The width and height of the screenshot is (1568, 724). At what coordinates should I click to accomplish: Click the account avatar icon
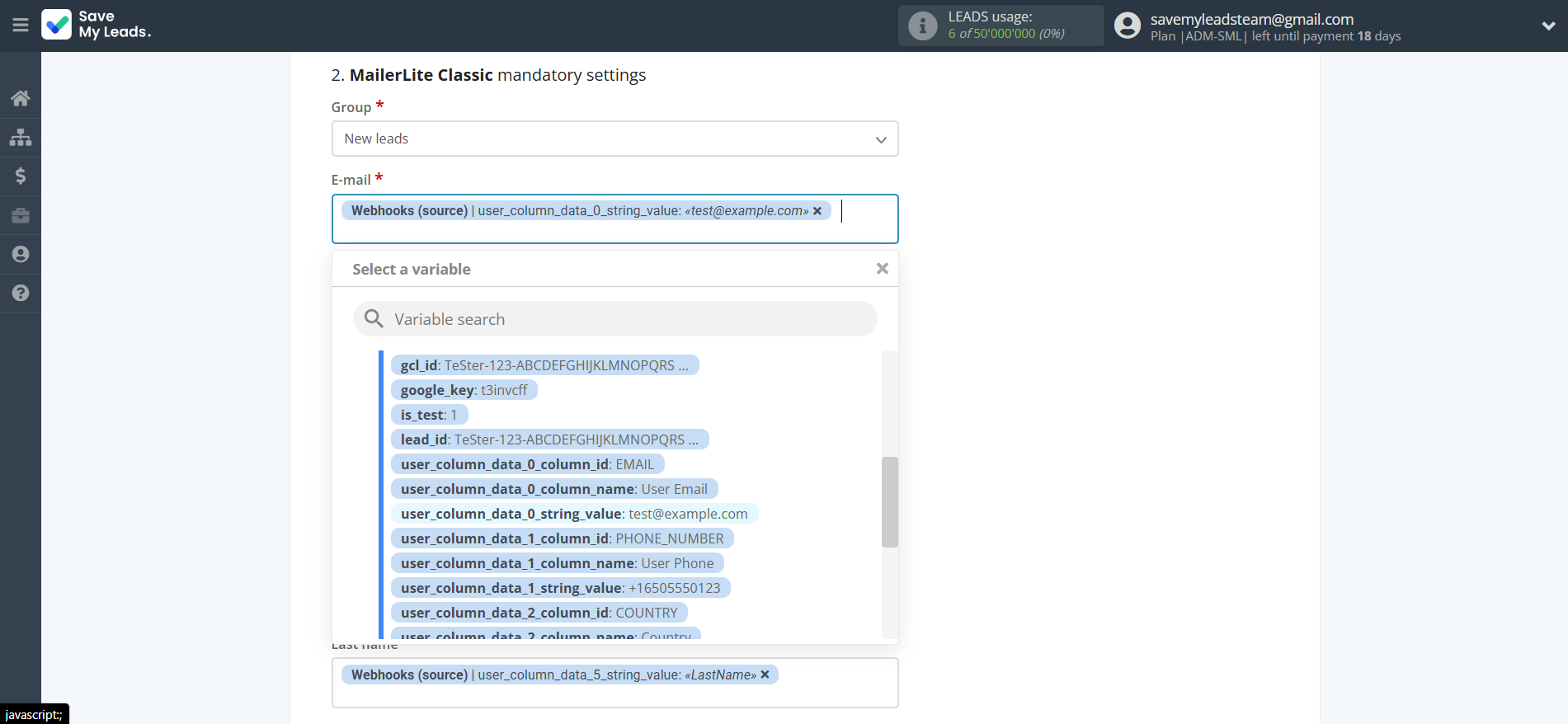(x=1127, y=26)
